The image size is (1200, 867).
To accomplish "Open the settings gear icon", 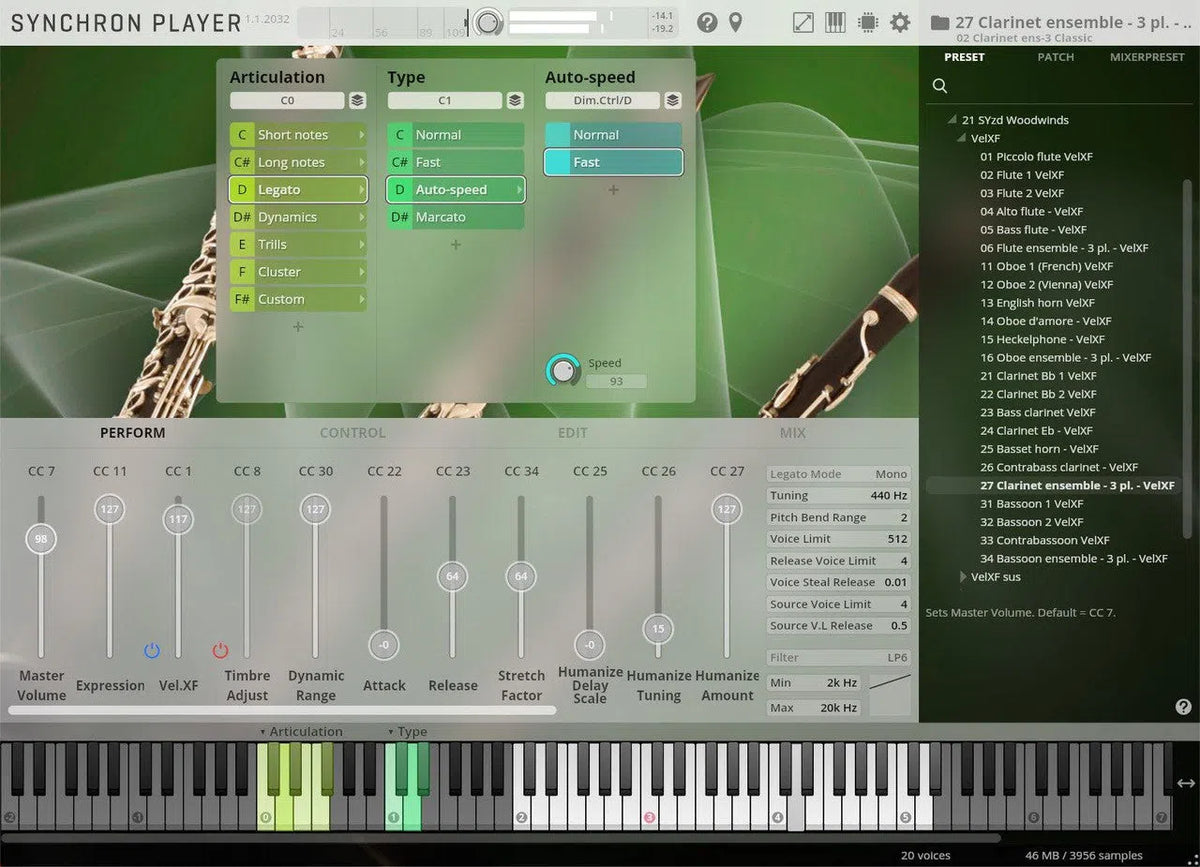I will click(x=900, y=22).
